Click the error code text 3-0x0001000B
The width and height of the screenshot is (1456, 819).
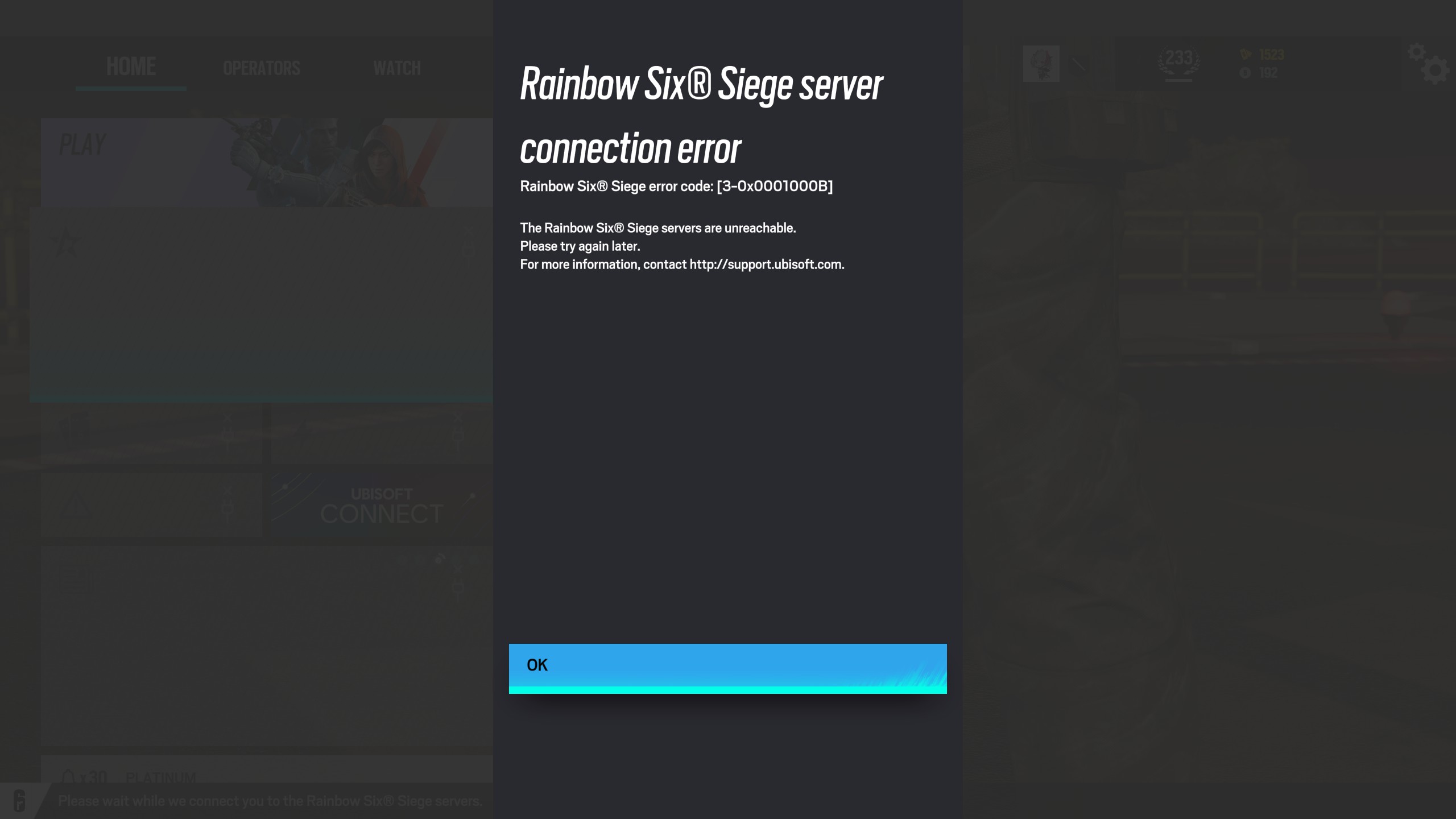tap(775, 187)
